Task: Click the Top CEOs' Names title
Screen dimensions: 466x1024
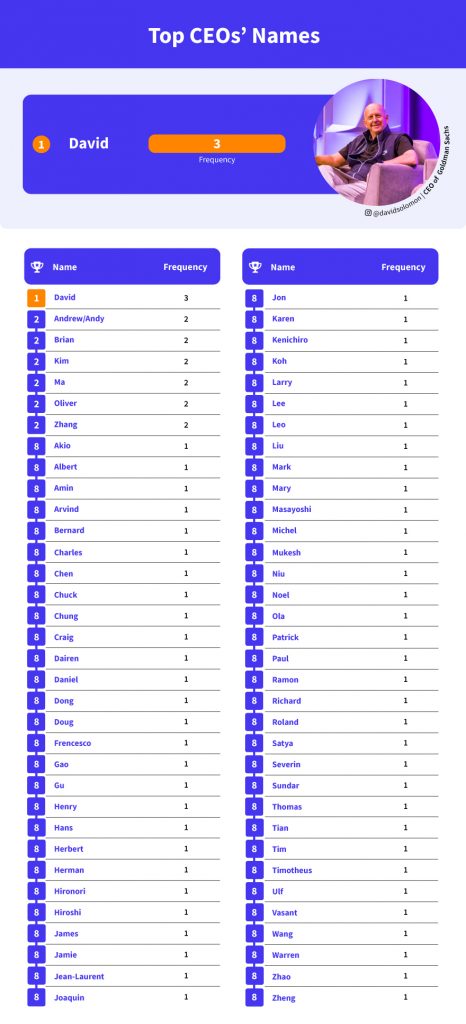Action: point(234,35)
